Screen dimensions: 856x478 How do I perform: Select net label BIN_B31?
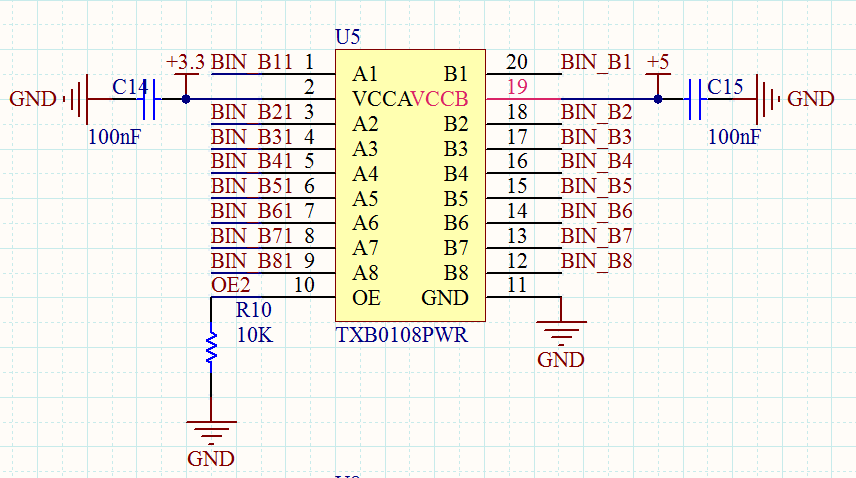click(252, 137)
